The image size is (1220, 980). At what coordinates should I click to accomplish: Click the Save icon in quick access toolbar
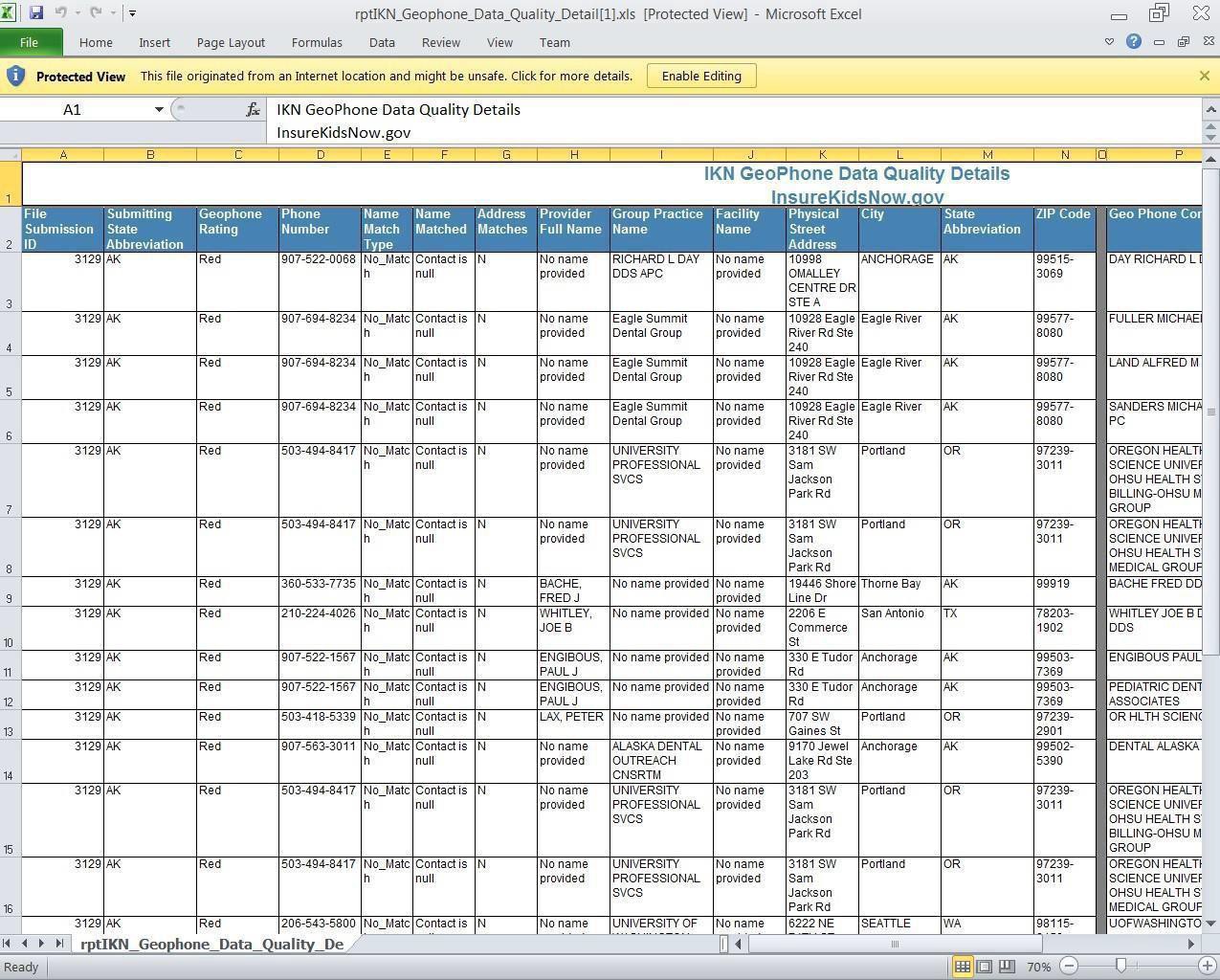(x=36, y=13)
